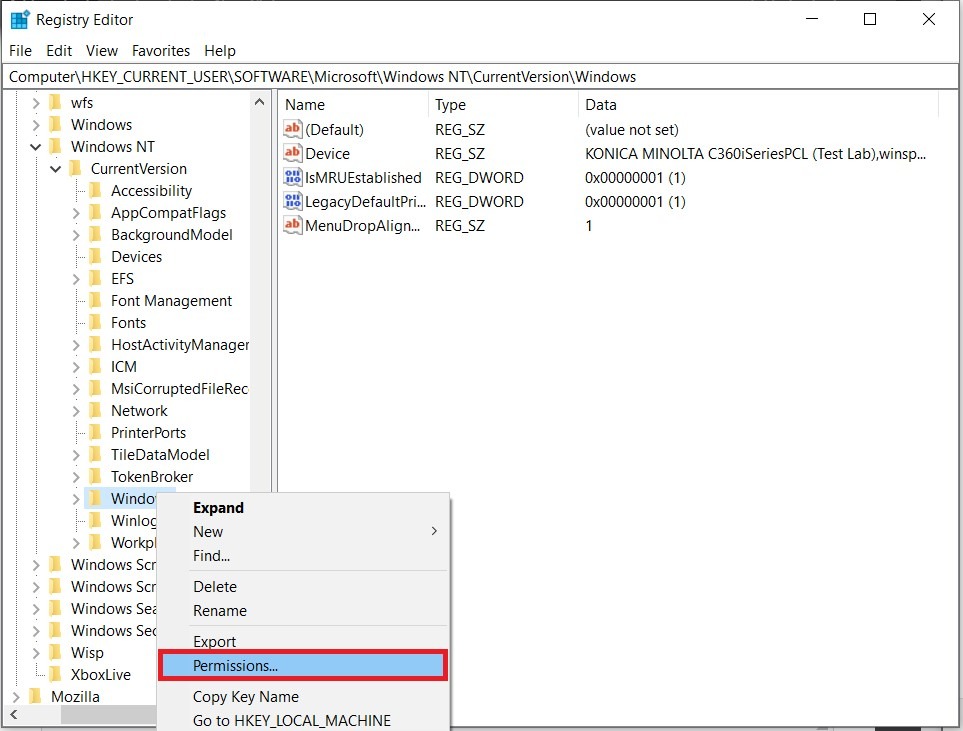The image size is (963, 731).
Task: Open the New submenu arrow
Action: tap(434, 531)
